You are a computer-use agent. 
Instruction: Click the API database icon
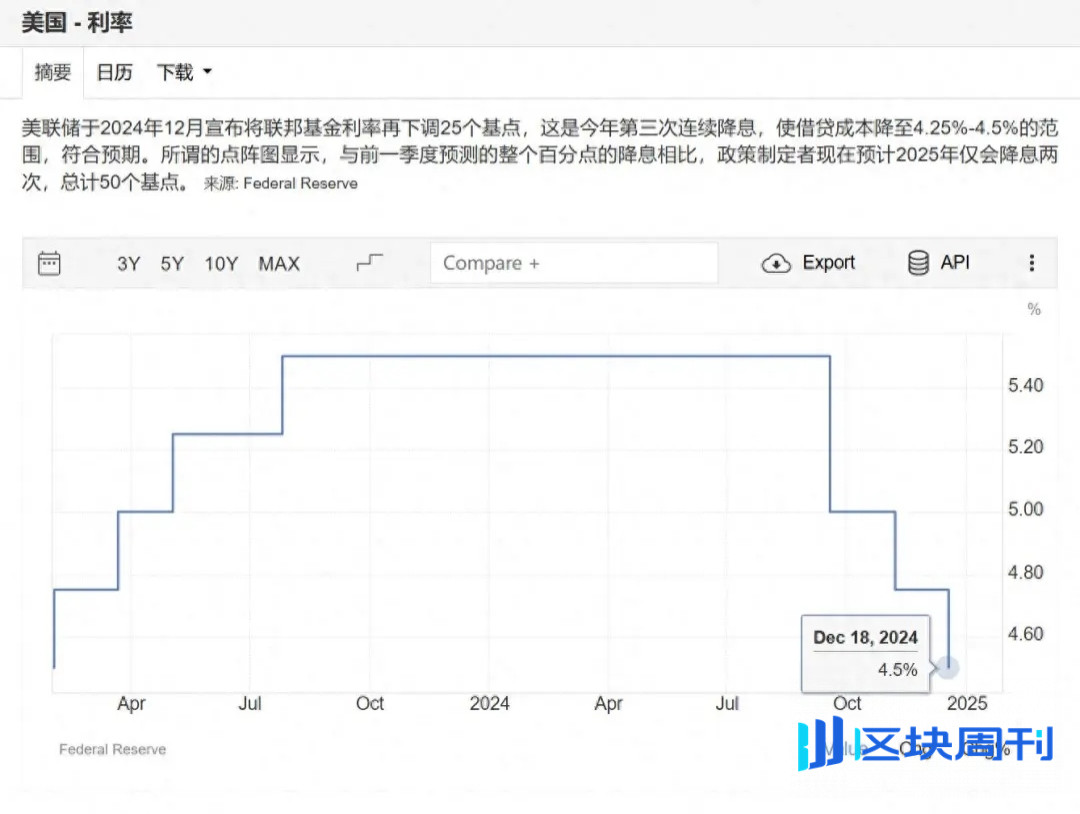917,263
